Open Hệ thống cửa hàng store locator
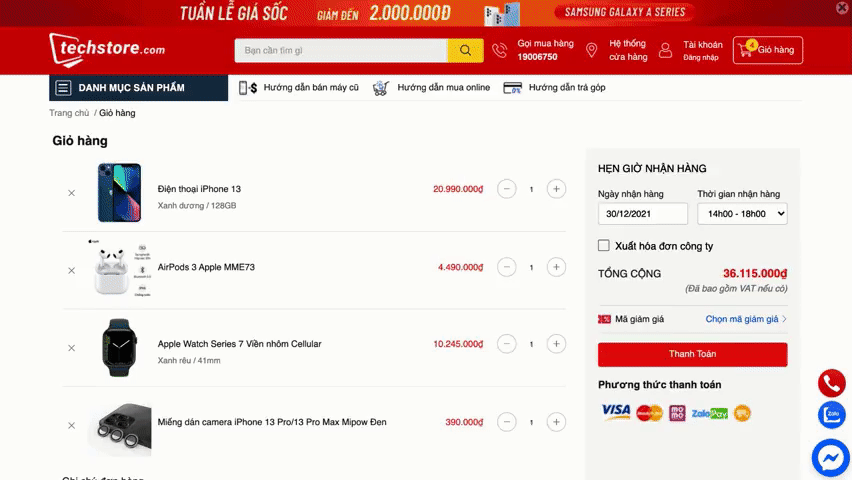This screenshot has width=852, height=480. [x=628, y=50]
